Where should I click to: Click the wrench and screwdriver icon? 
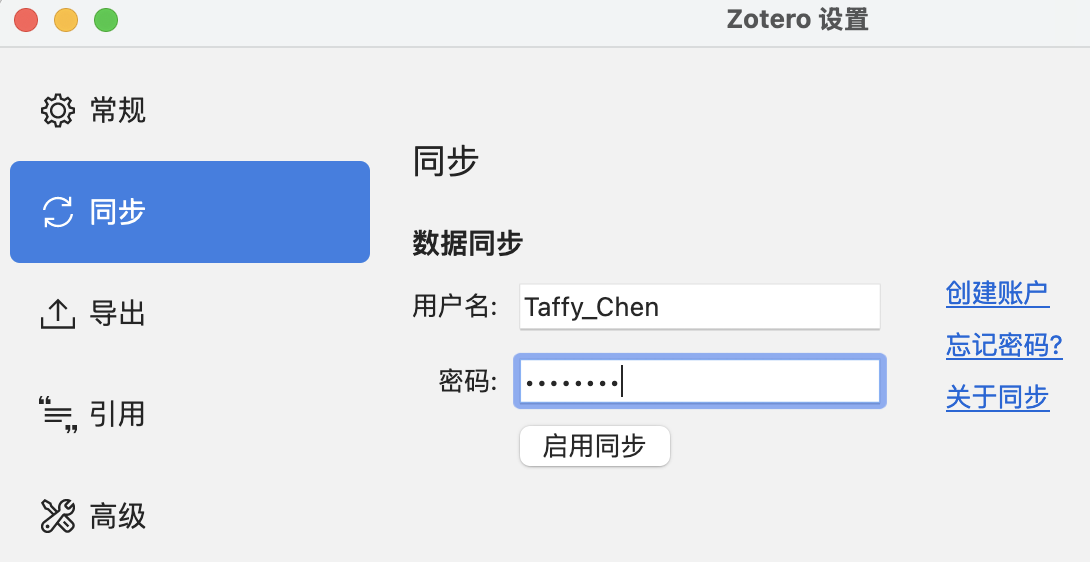pyautogui.click(x=57, y=516)
